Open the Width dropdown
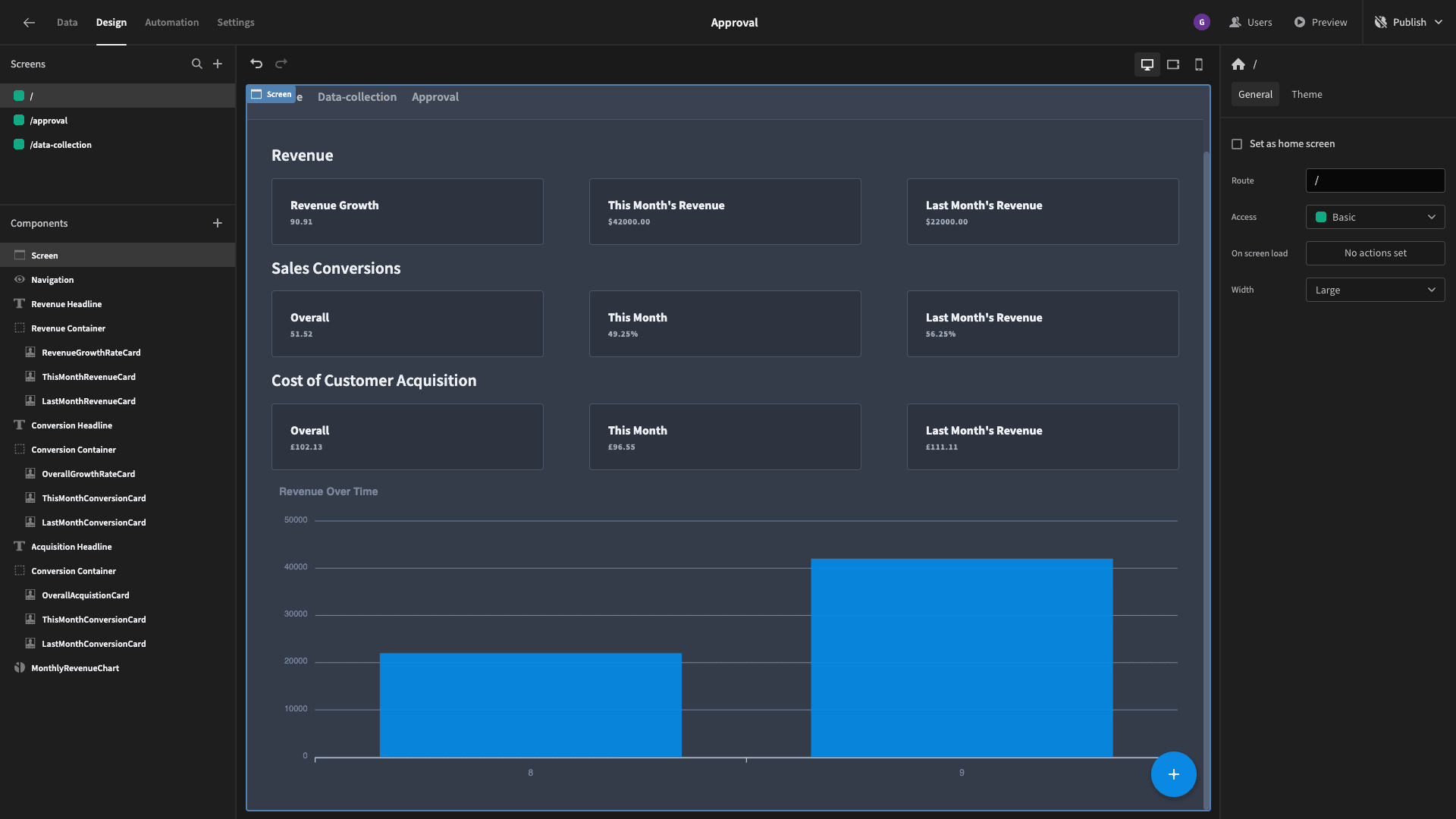The height and width of the screenshot is (819, 1456). point(1375,290)
